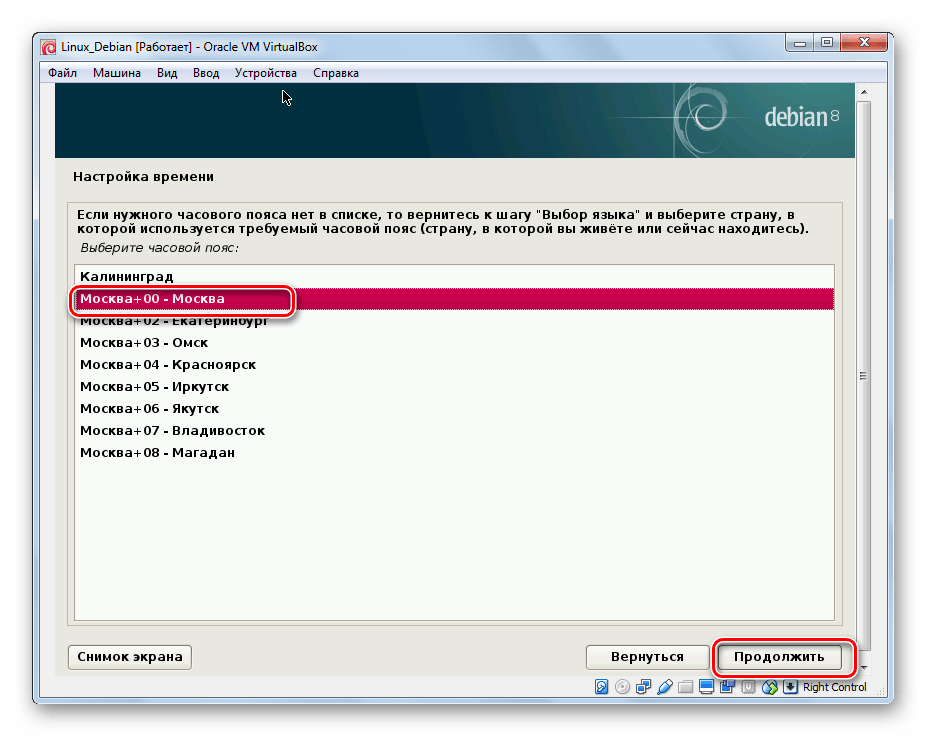This screenshot has height=737, width=927.
Task: Click the USB devices status icon
Action: click(x=664, y=687)
